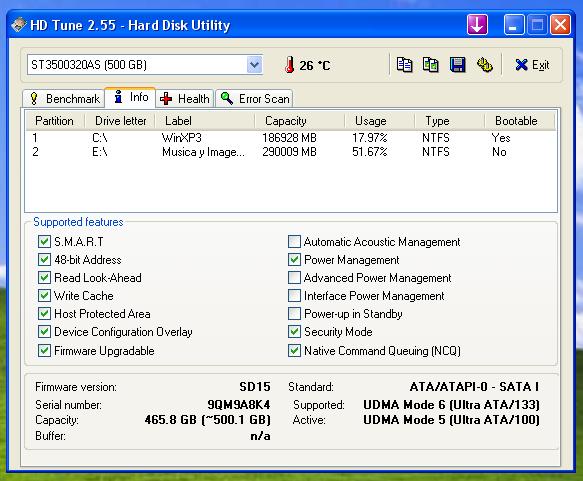Click the save floppy disk icon
The image size is (583, 481).
click(458, 65)
